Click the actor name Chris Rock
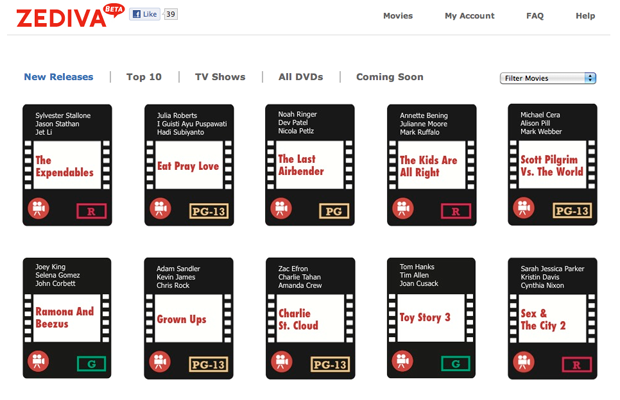 click(x=172, y=285)
